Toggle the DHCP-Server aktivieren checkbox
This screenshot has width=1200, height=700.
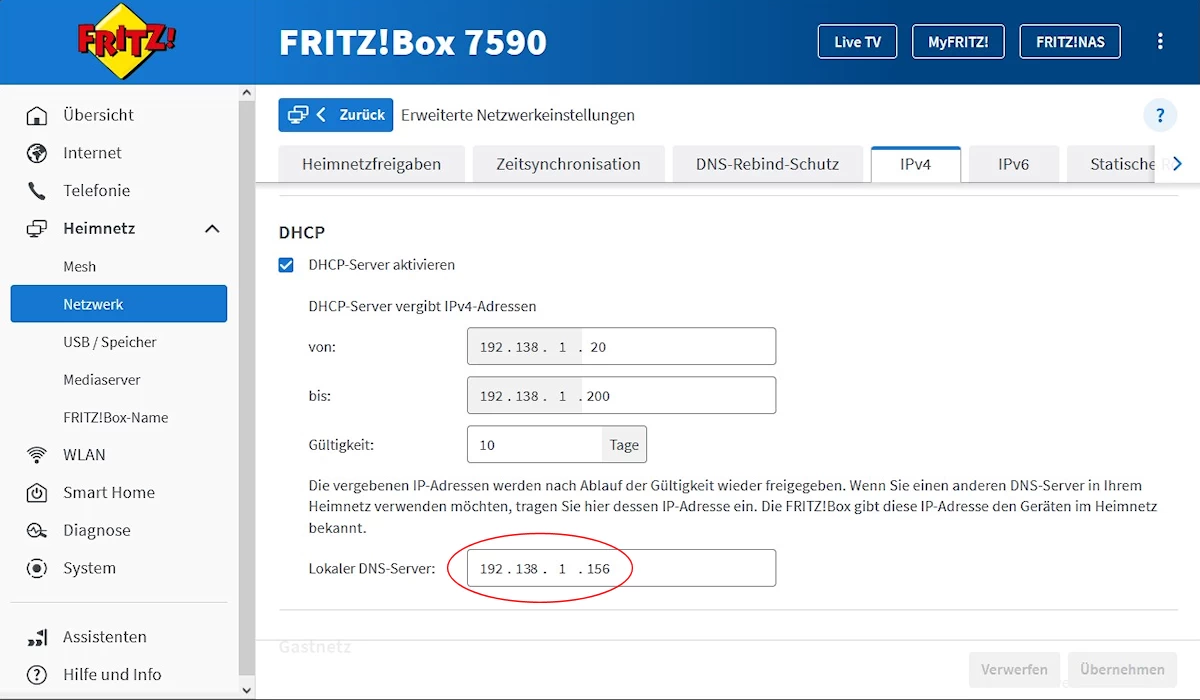(287, 265)
